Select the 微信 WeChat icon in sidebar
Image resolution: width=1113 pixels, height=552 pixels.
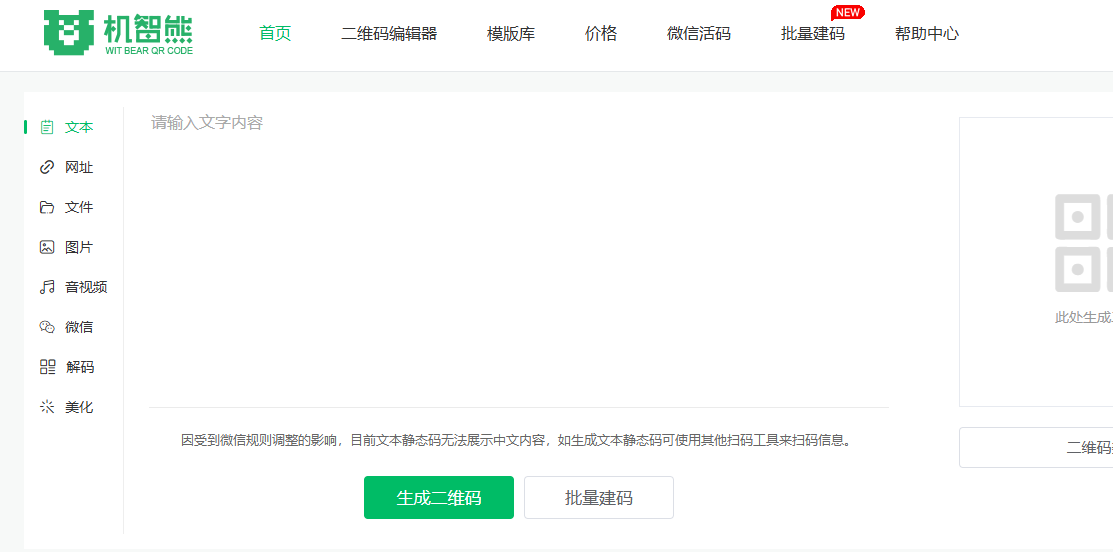(47, 327)
